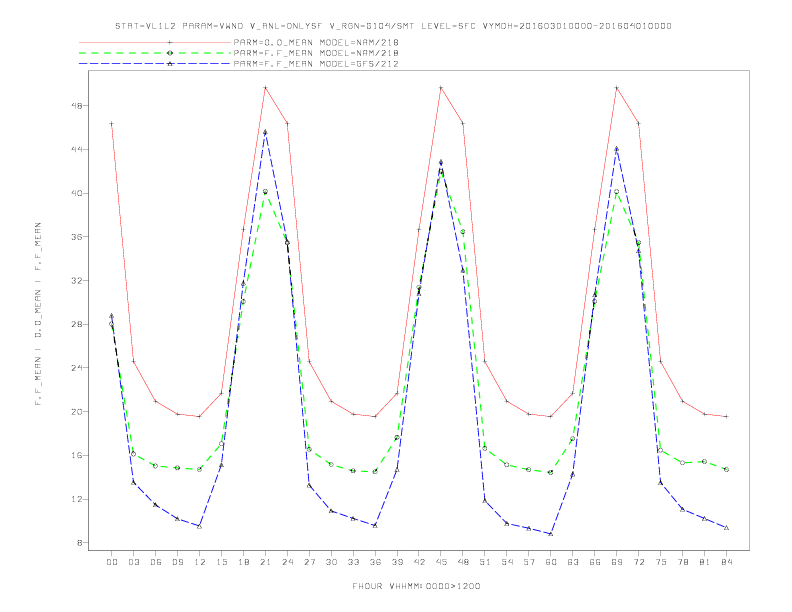Click y-axis tick label 28
792x612 pixels.
(77, 324)
